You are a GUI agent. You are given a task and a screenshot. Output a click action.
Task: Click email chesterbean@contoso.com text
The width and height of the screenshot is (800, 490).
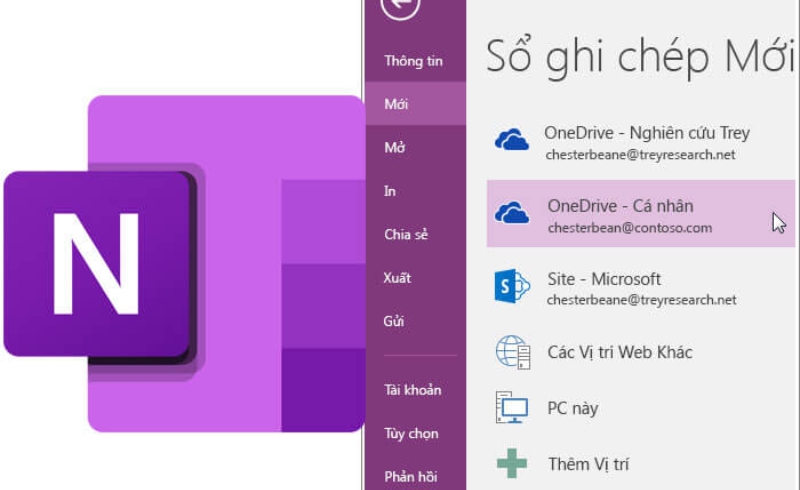(630, 228)
